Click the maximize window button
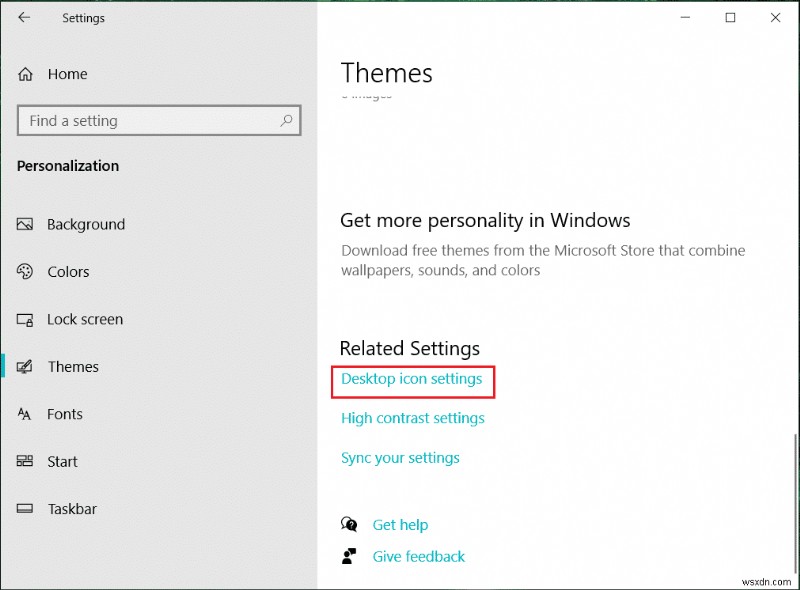Viewport: 800px width, 590px height. click(x=731, y=17)
